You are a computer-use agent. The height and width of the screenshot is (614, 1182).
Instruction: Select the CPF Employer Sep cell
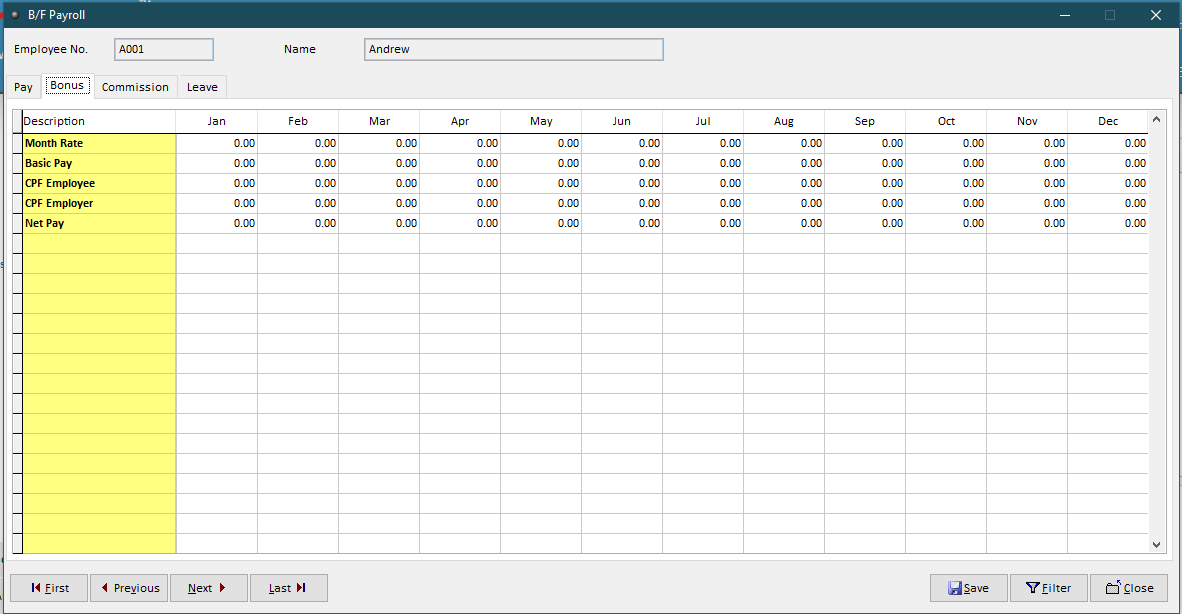click(865, 203)
